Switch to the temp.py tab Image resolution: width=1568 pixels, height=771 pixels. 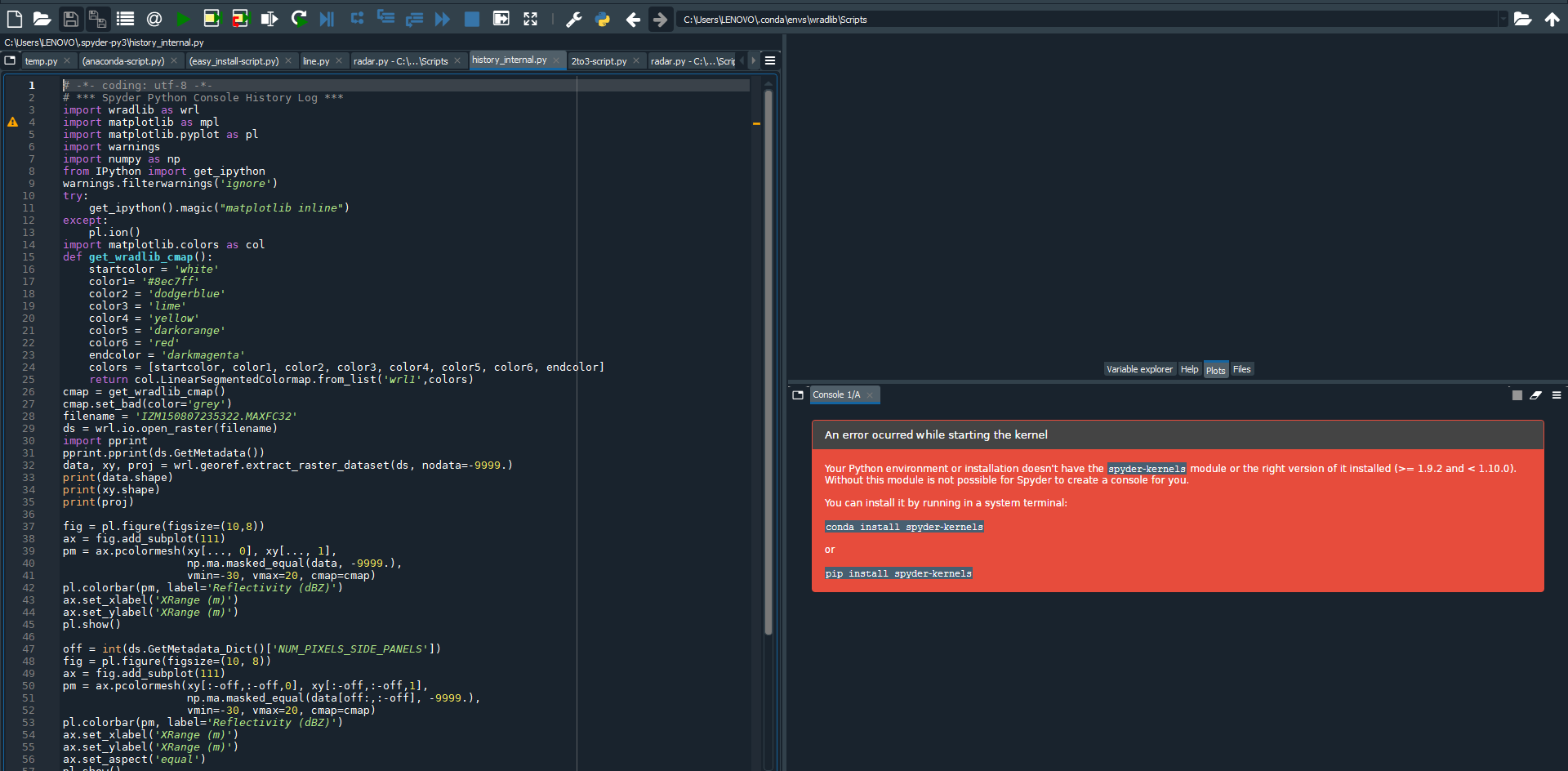click(42, 60)
